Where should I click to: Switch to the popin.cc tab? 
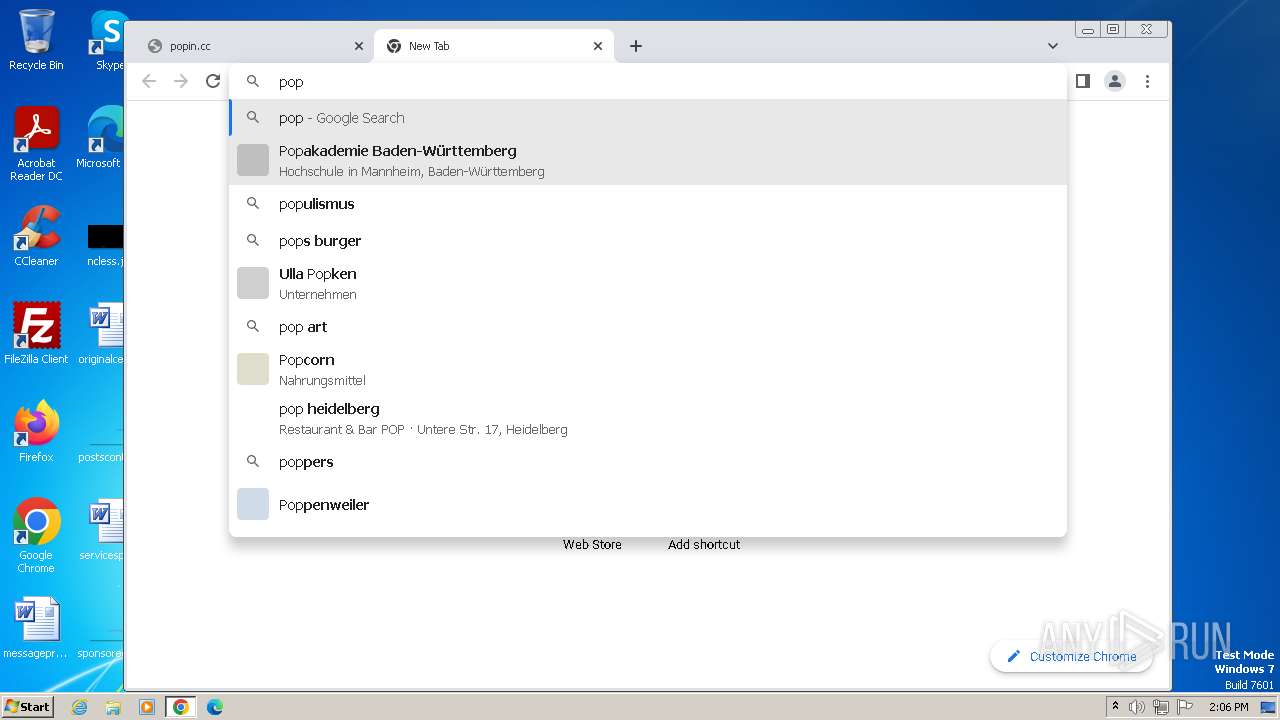tap(250, 46)
